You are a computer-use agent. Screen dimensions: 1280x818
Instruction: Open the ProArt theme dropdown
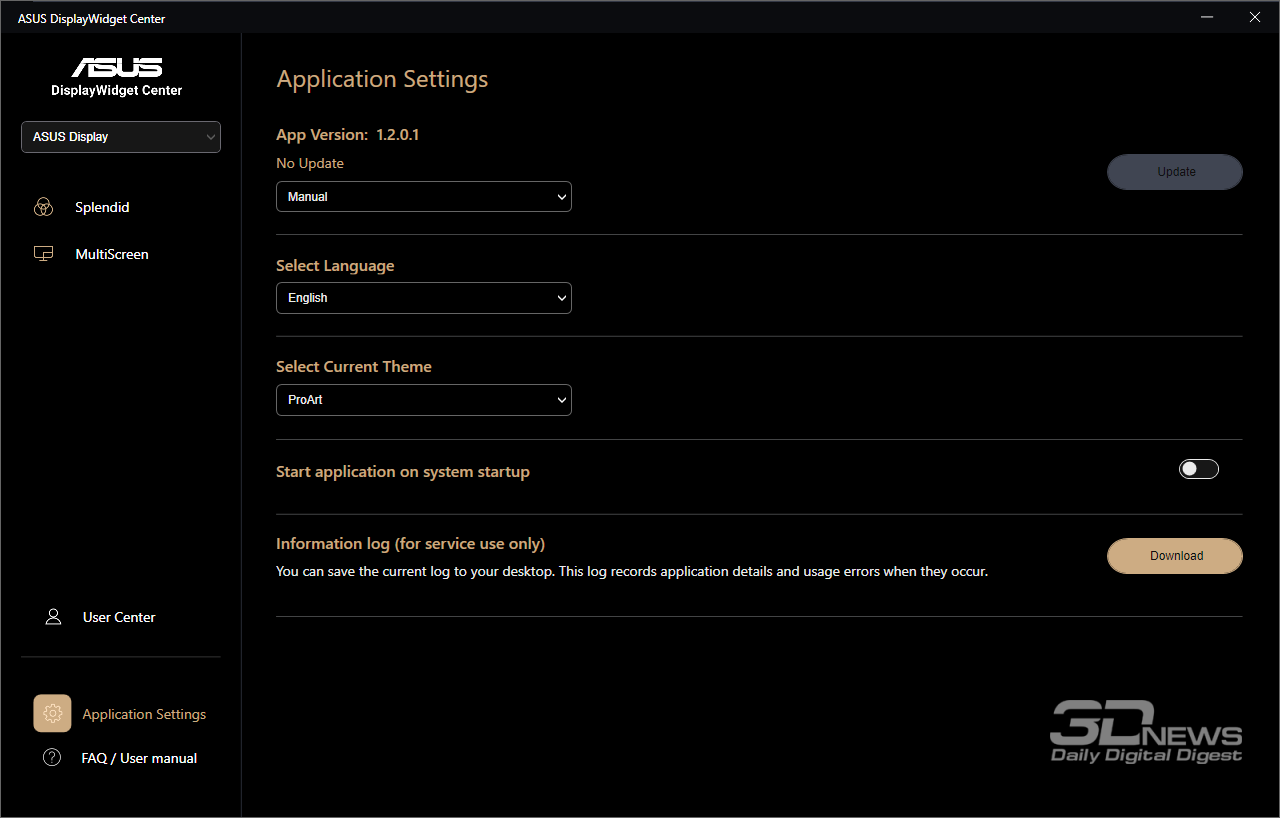coord(424,400)
